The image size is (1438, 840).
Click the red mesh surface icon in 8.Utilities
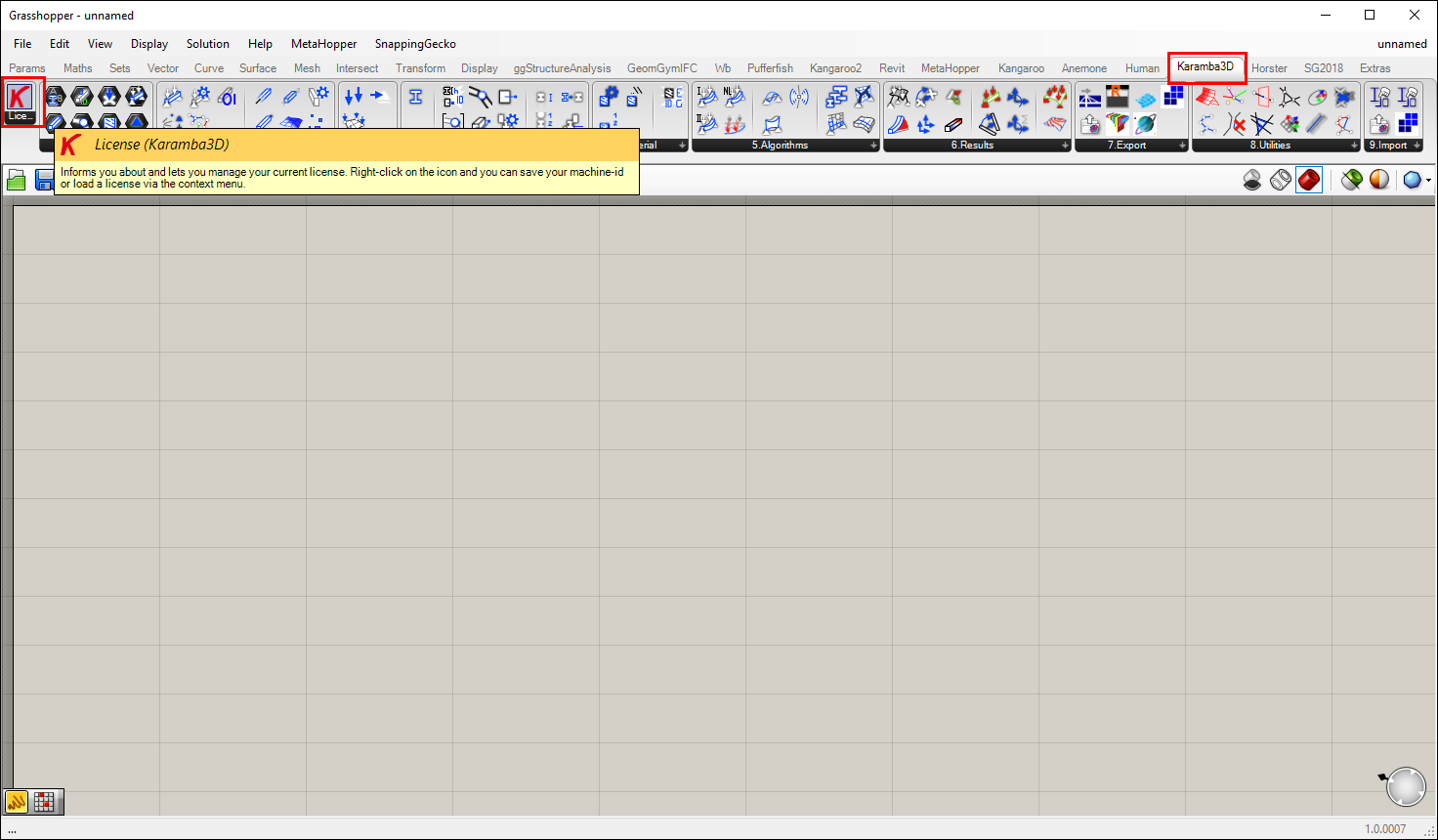click(1207, 97)
